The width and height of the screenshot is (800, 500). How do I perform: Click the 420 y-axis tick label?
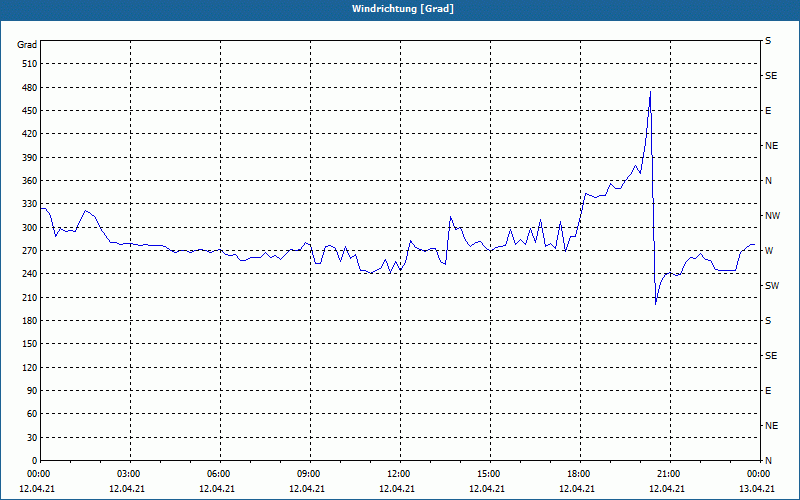[x=30, y=134]
